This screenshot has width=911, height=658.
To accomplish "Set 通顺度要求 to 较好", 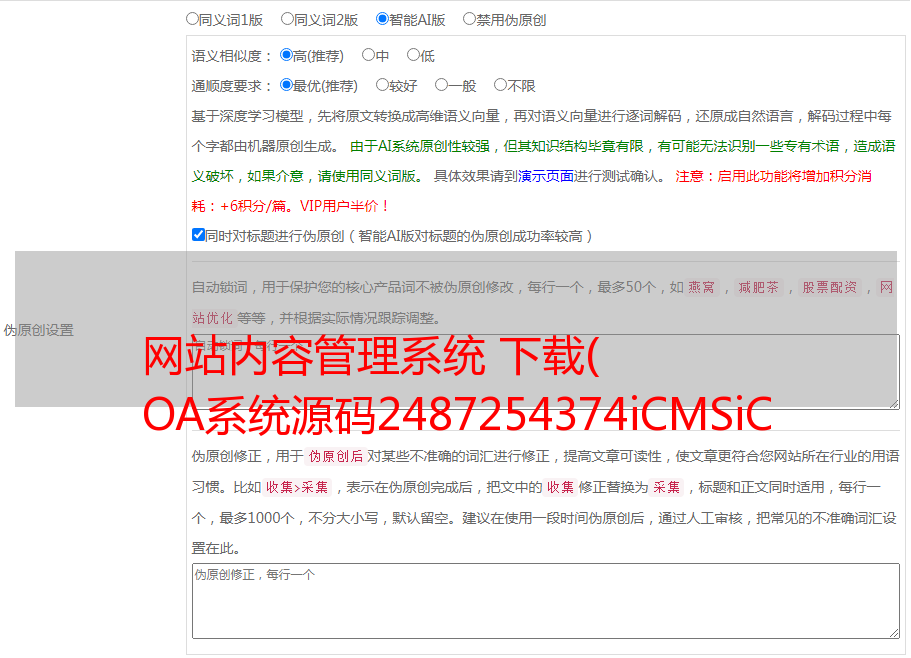I will [382, 85].
